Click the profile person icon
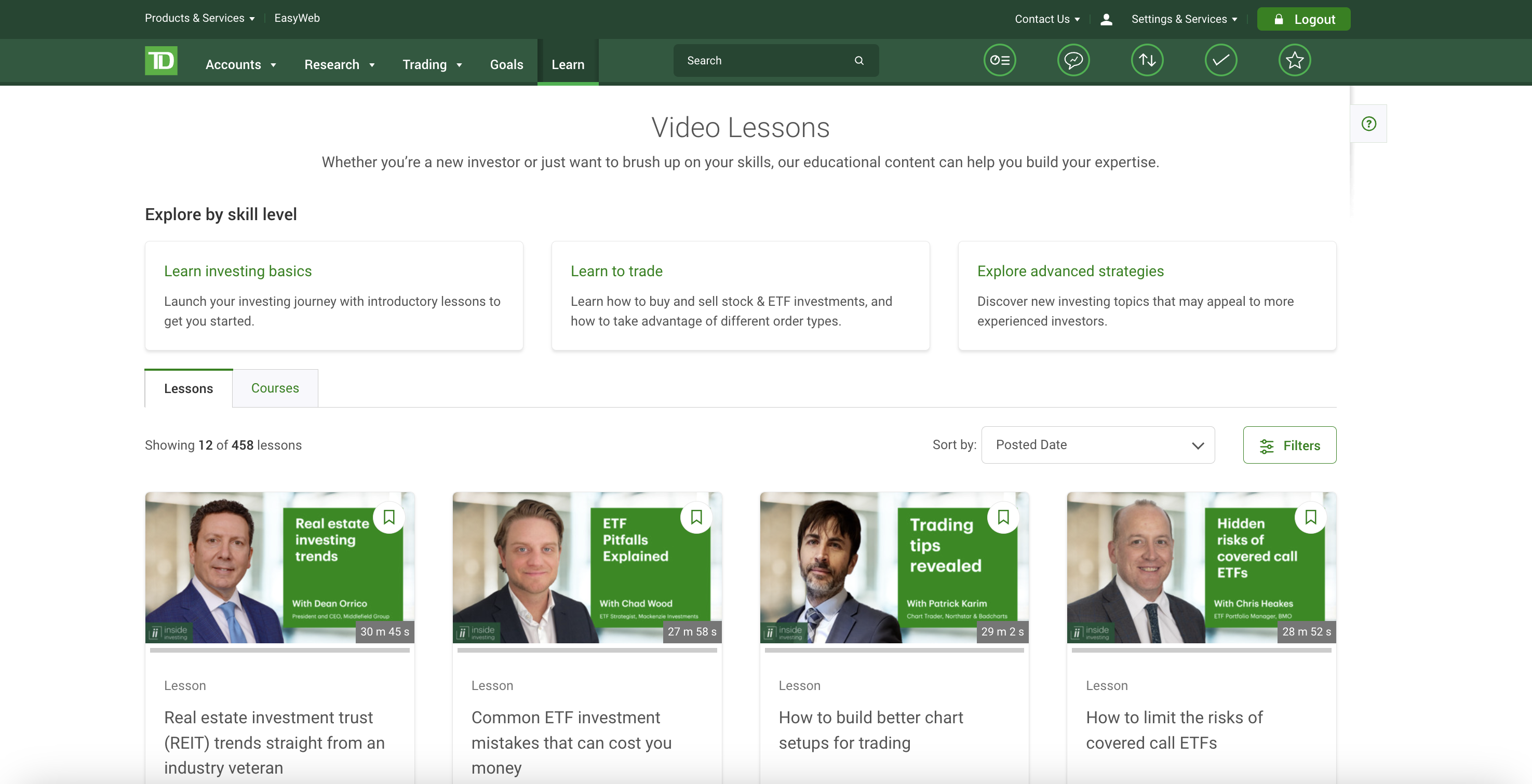This screenshot has width=1532, height=784. click(1106, 18)
